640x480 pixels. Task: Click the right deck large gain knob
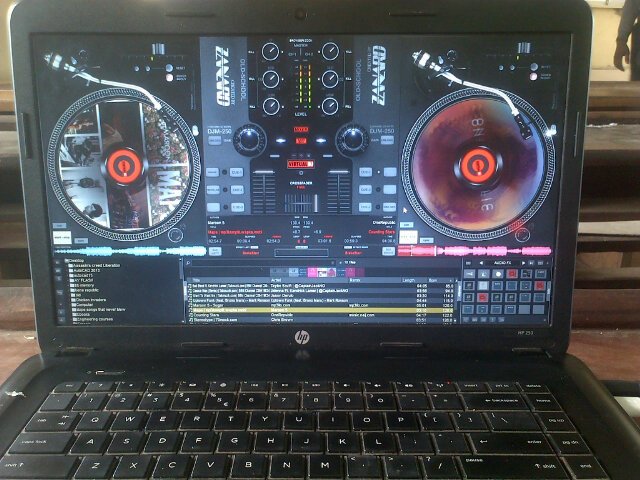click(x=352, y=139)
